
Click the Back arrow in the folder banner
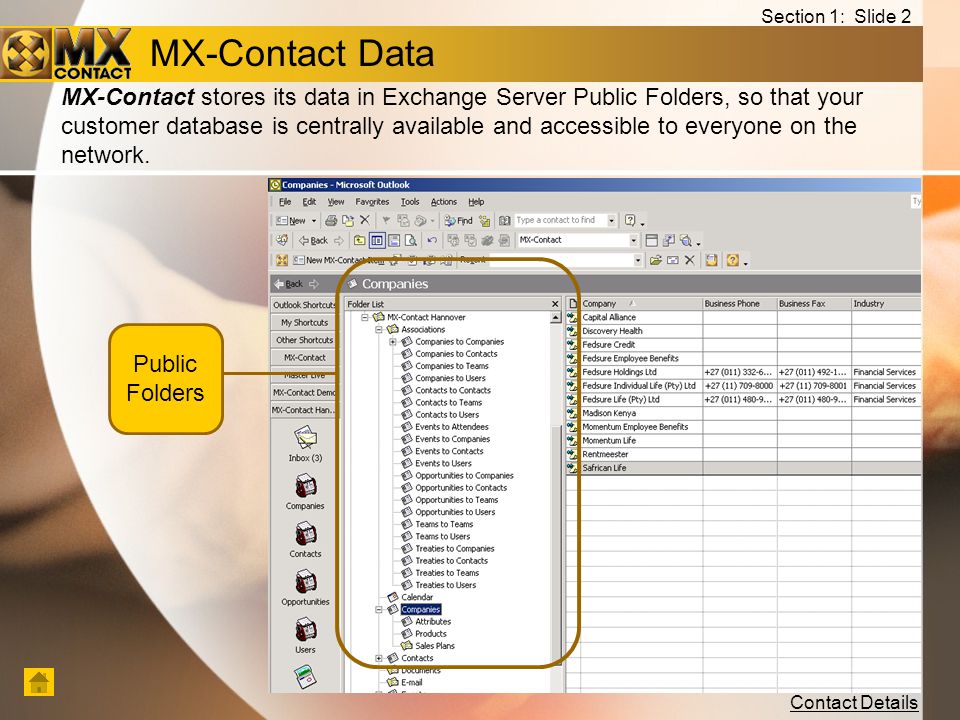pos(287,283)
